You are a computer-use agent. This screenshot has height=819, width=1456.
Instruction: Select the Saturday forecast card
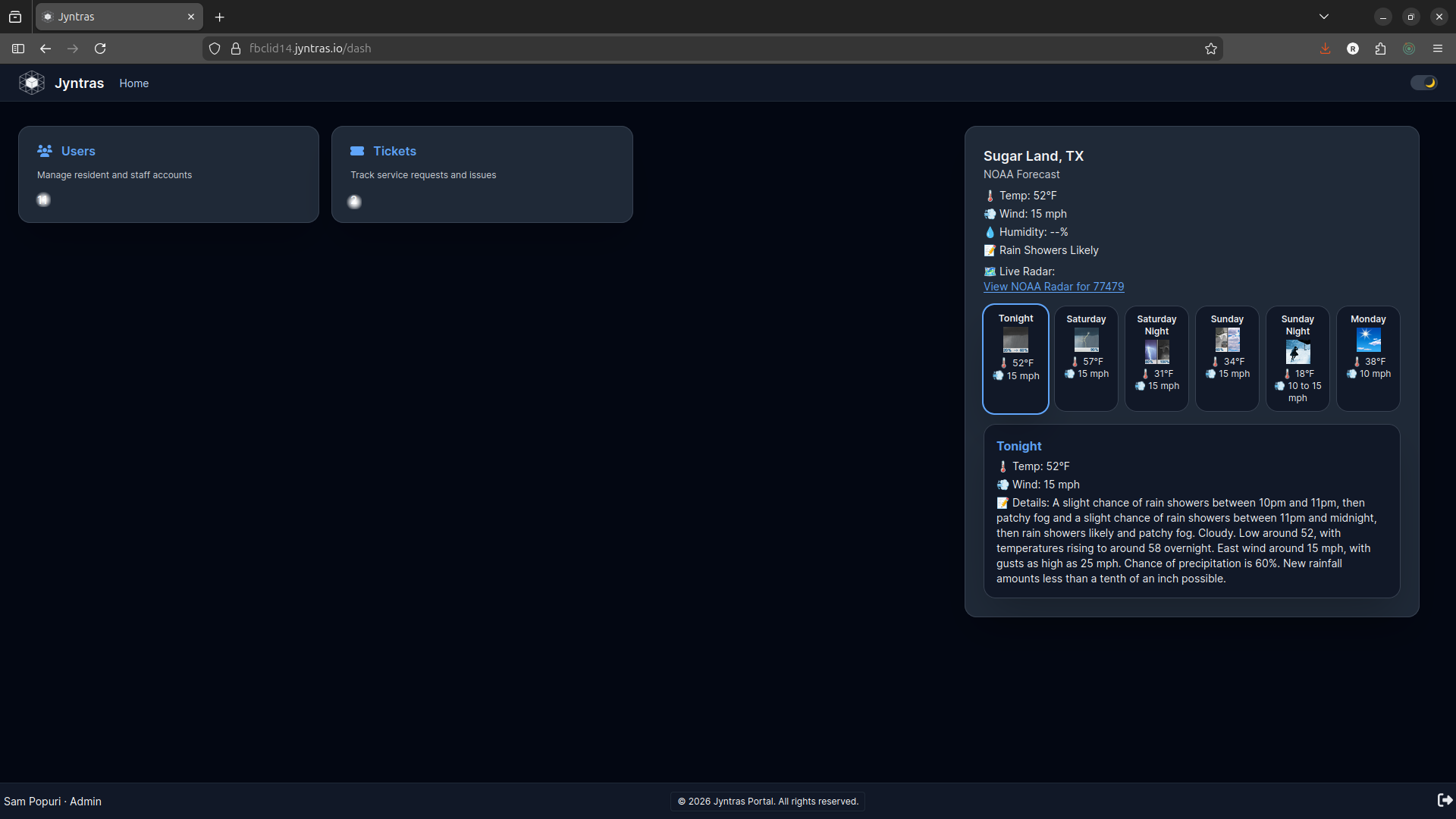tap(1086, 358)
